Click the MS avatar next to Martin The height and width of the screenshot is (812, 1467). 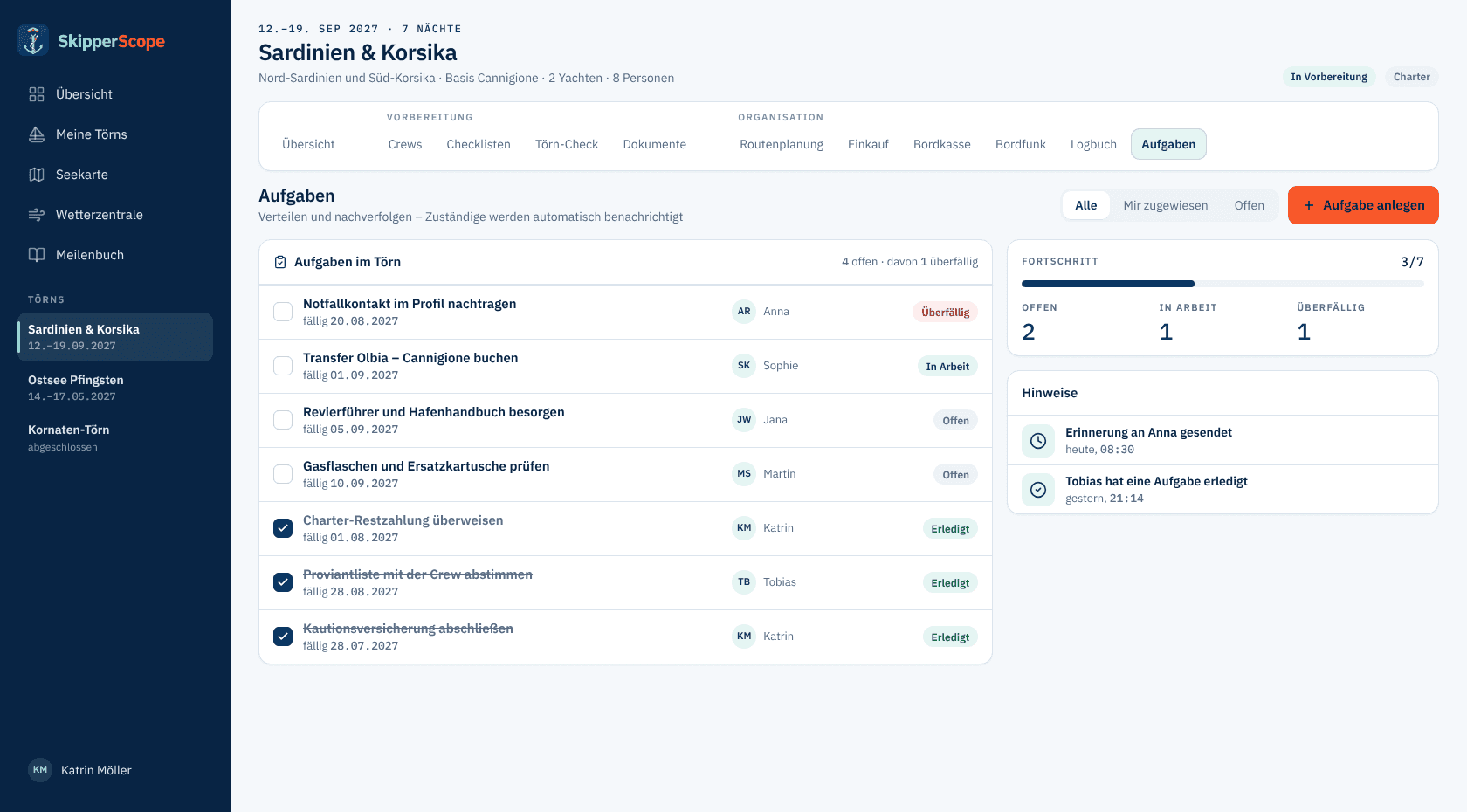744,474
